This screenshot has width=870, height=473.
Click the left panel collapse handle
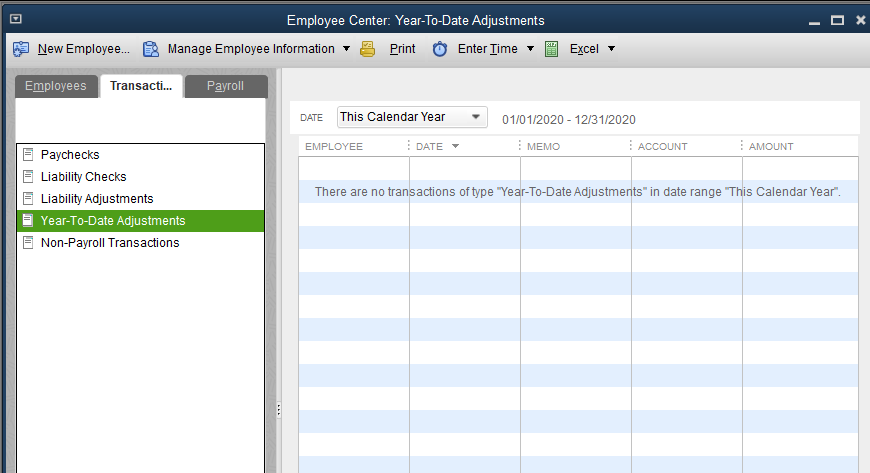pos(279,410)
